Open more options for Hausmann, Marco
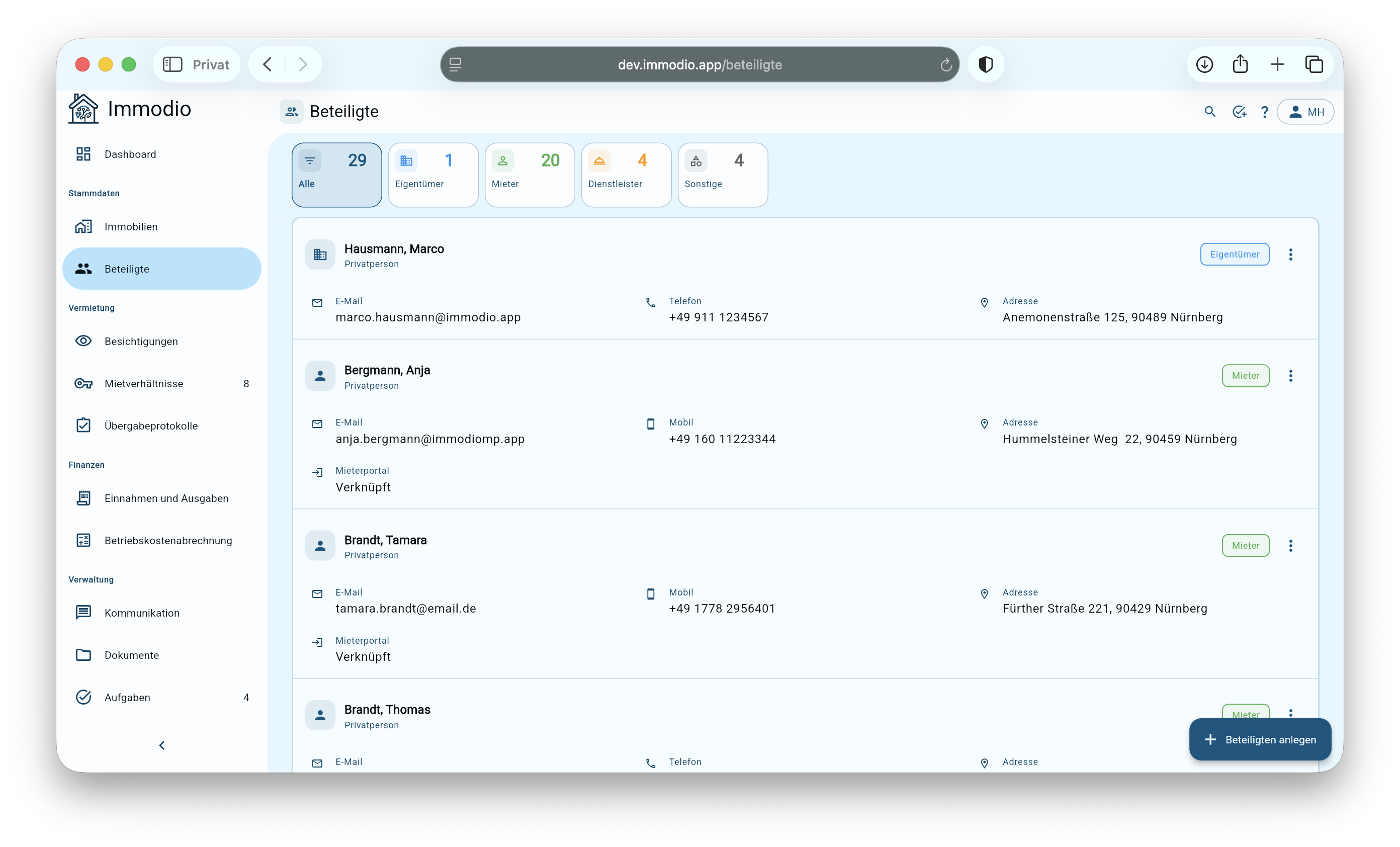 coord(1290,254)
